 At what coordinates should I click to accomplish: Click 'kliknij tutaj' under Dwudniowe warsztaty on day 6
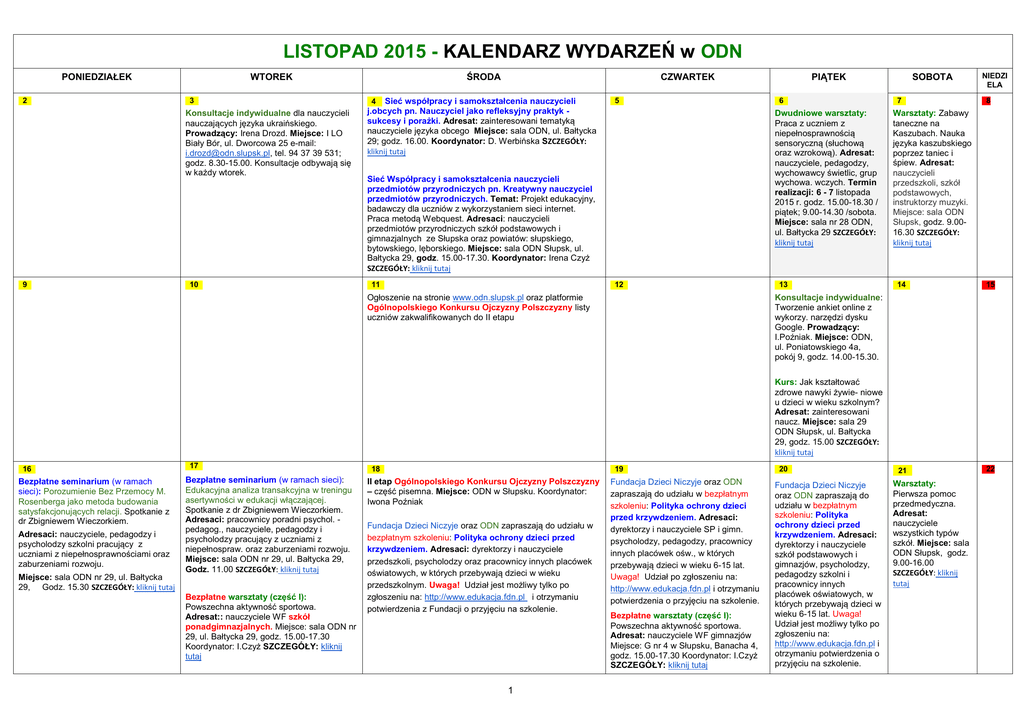794,243
